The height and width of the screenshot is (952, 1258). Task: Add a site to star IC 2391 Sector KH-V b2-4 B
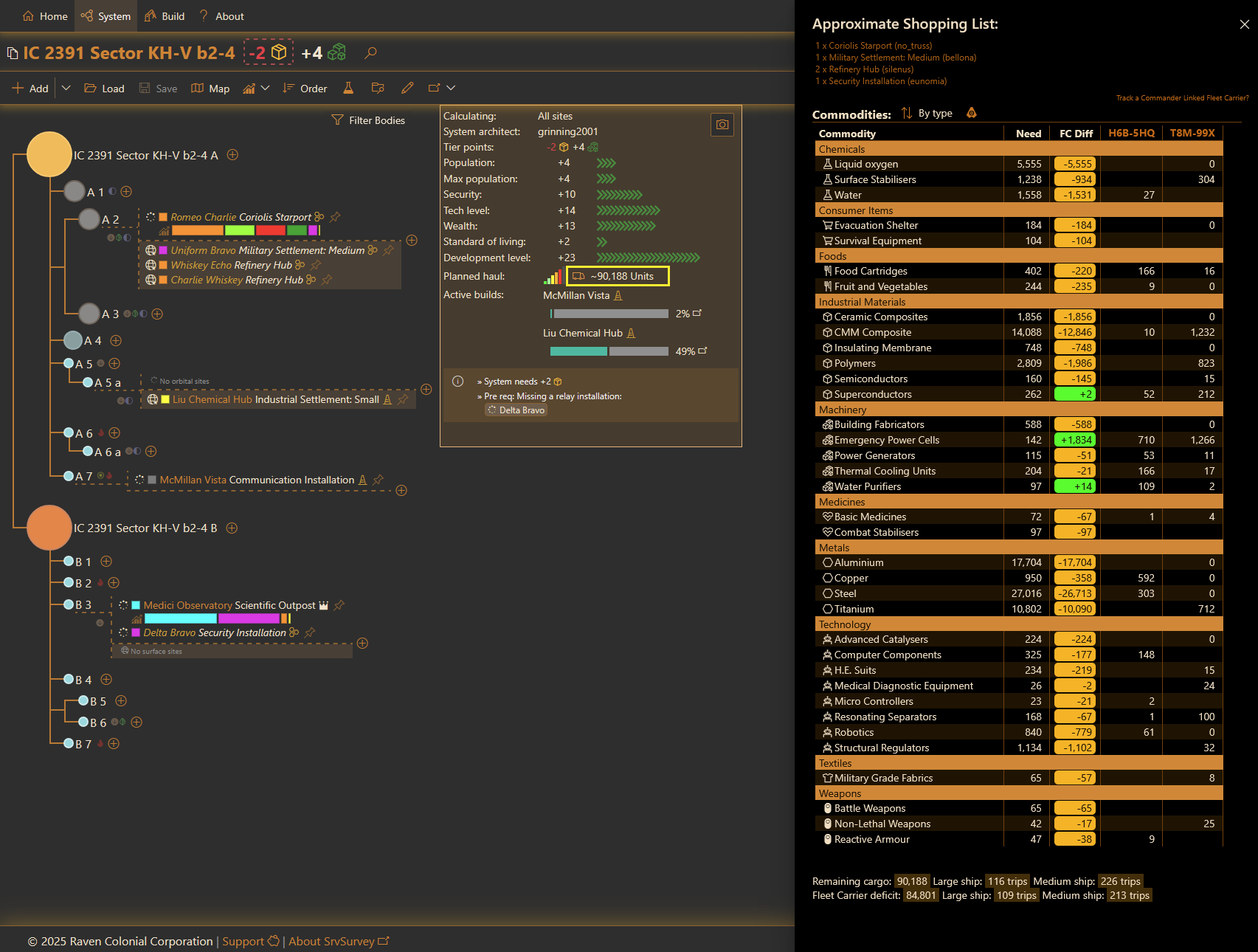(x=232, y=528)
